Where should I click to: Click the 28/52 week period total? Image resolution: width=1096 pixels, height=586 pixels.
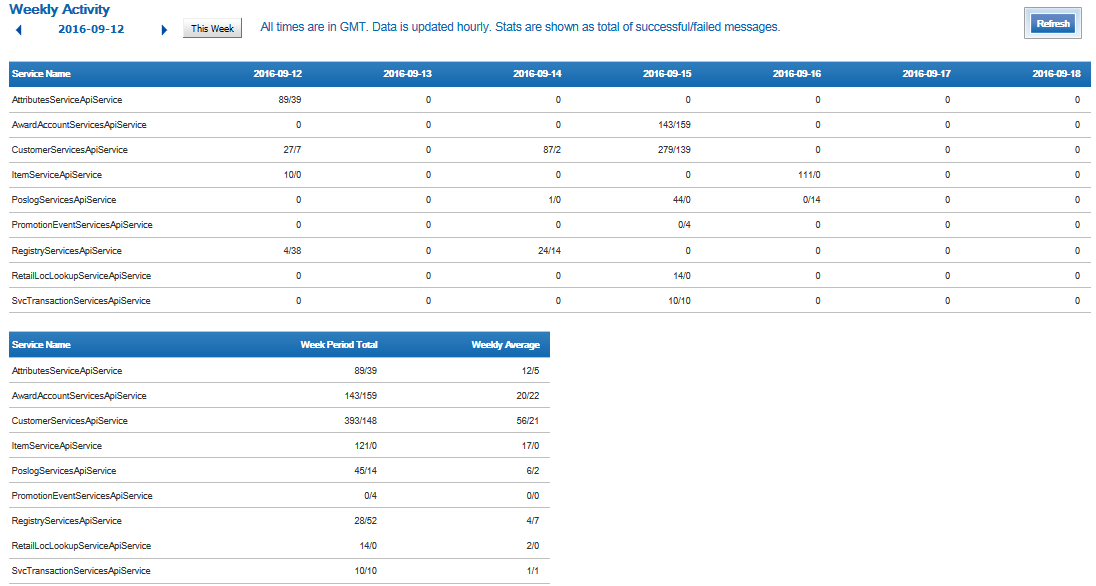pos(365,521)
